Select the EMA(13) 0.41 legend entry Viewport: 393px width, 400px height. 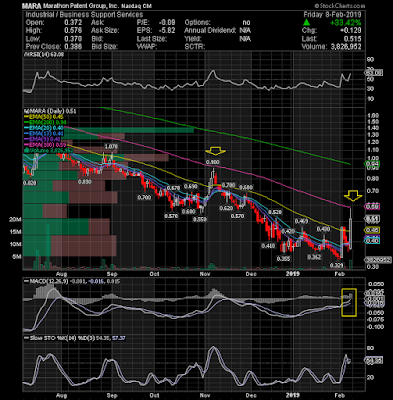[43, 134]
